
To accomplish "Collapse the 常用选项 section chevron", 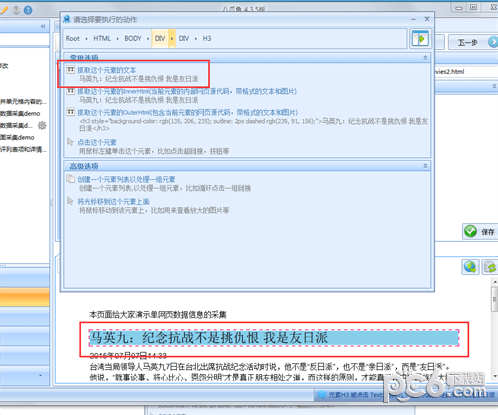I will (425, 58).
